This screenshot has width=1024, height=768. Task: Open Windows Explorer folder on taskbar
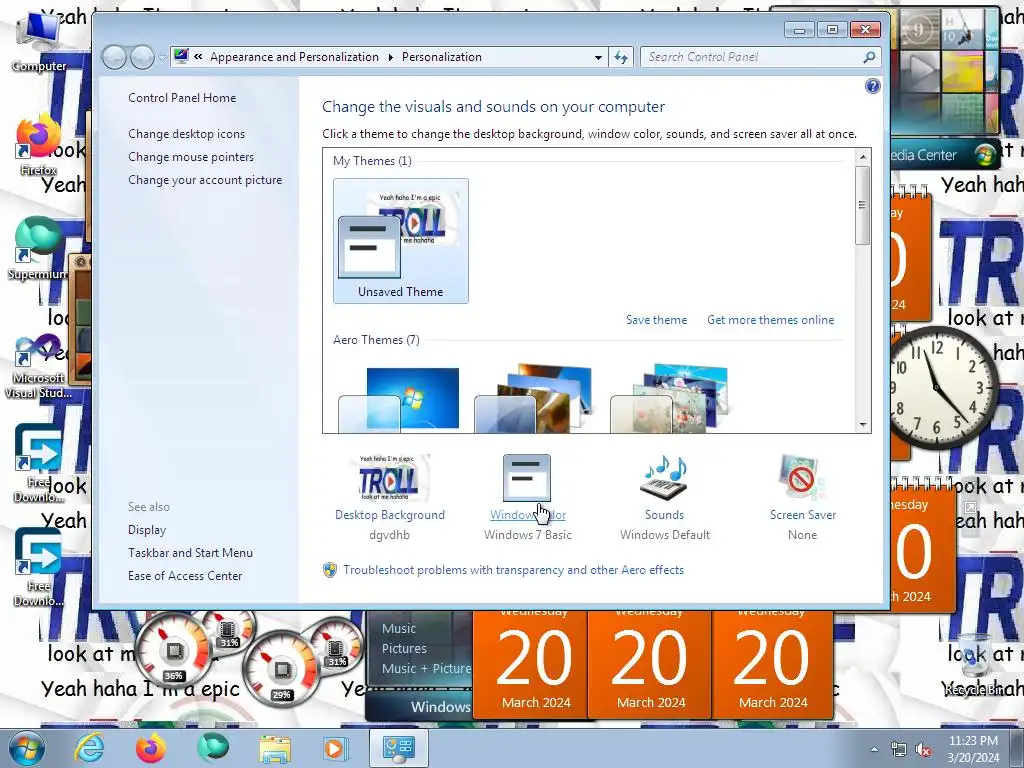pyautogui.click(x=275, y=748)
